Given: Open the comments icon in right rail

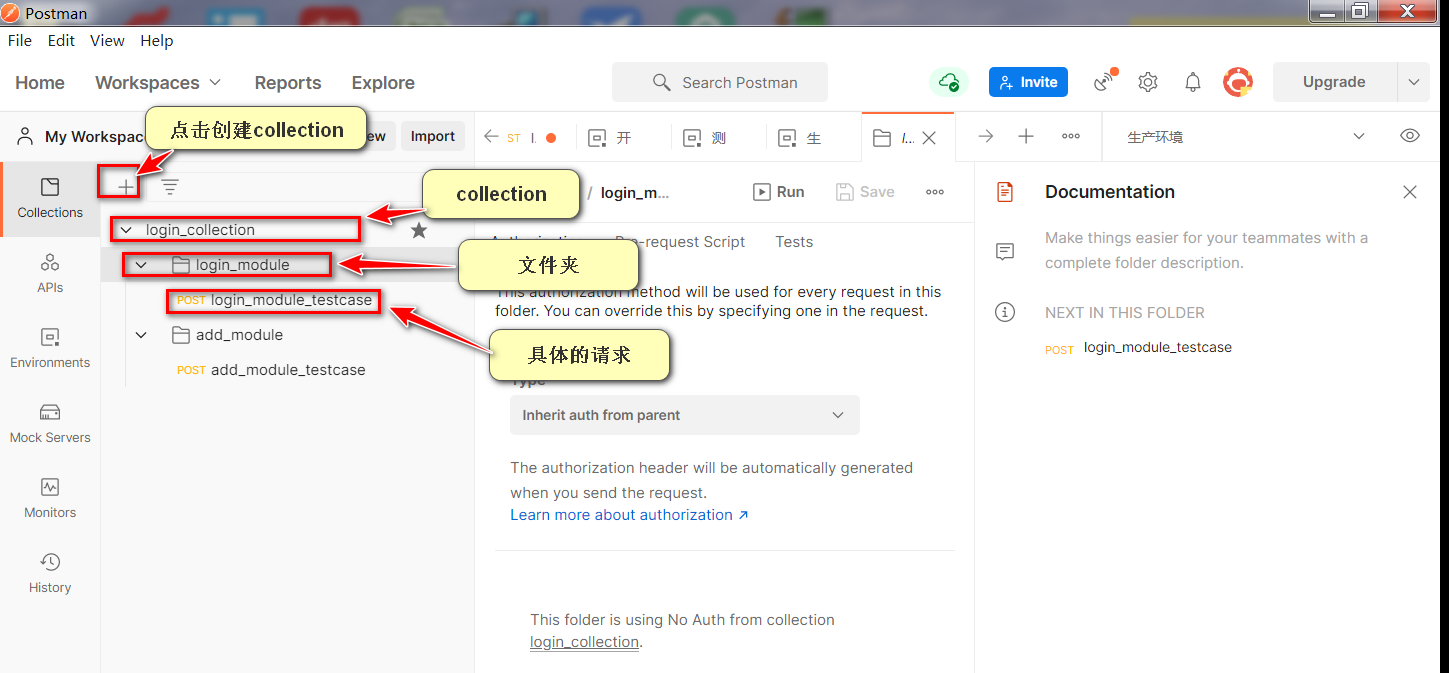Looking at the screenshot, I should pyautogui.click(x=1005, y=252).
